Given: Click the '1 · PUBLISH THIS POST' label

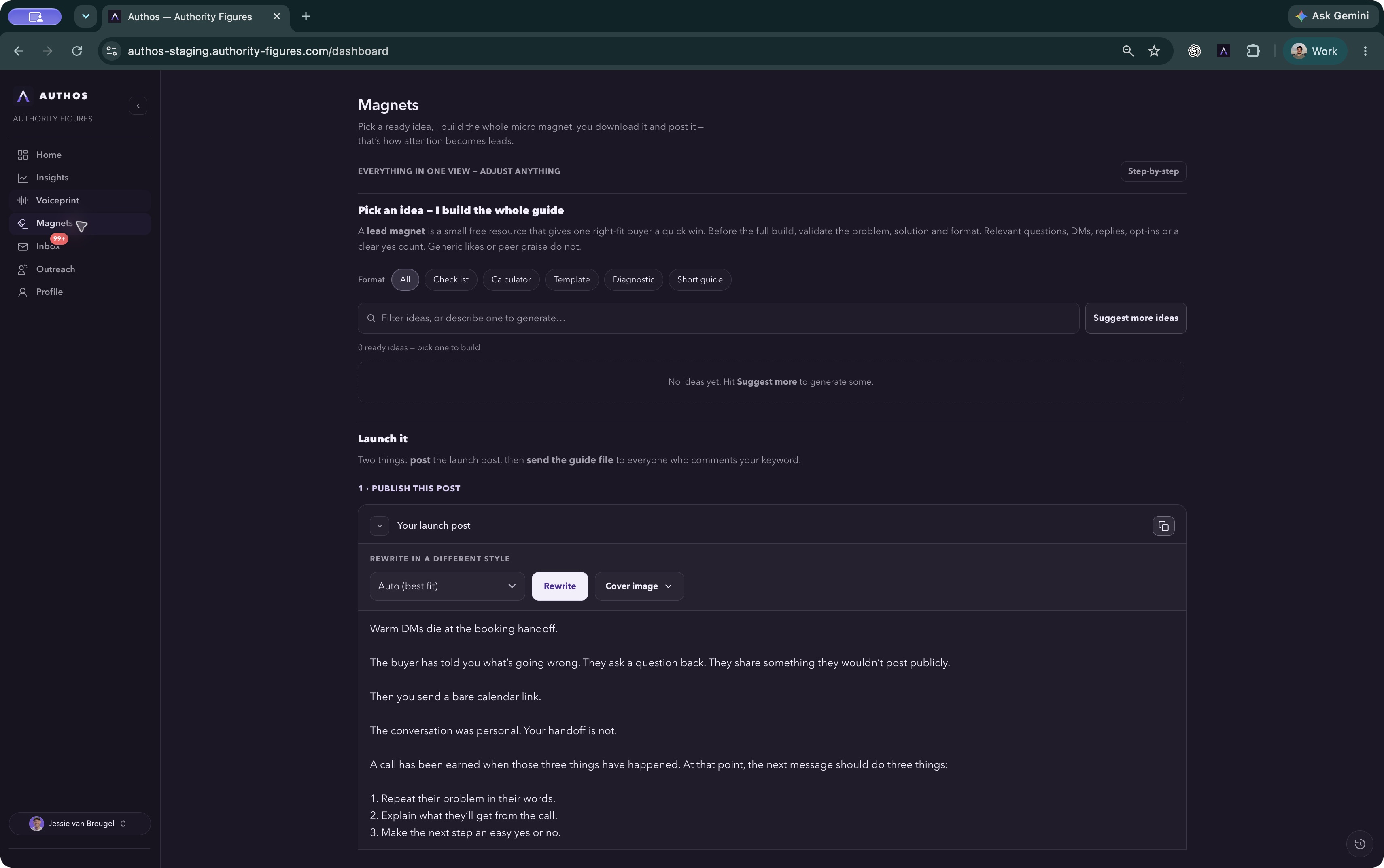Looking at the screenshot, I should [x=409, y=489].
